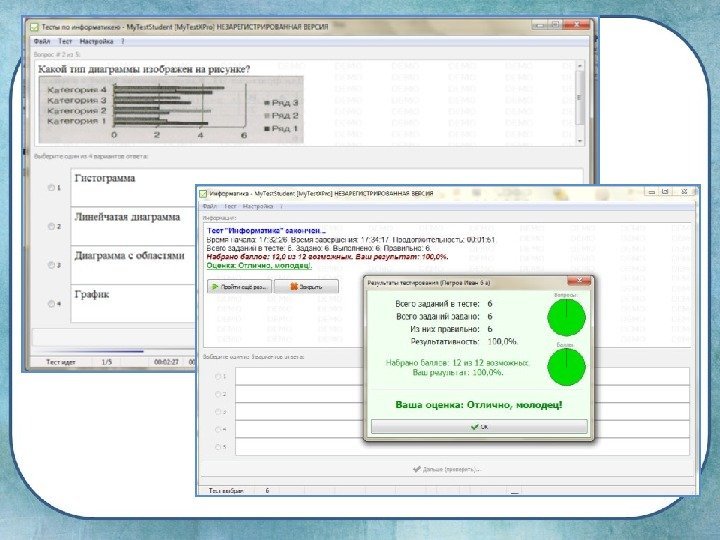
Task: Click timer 00:02:27 in status bar
Action: click(x=166, y=362)
